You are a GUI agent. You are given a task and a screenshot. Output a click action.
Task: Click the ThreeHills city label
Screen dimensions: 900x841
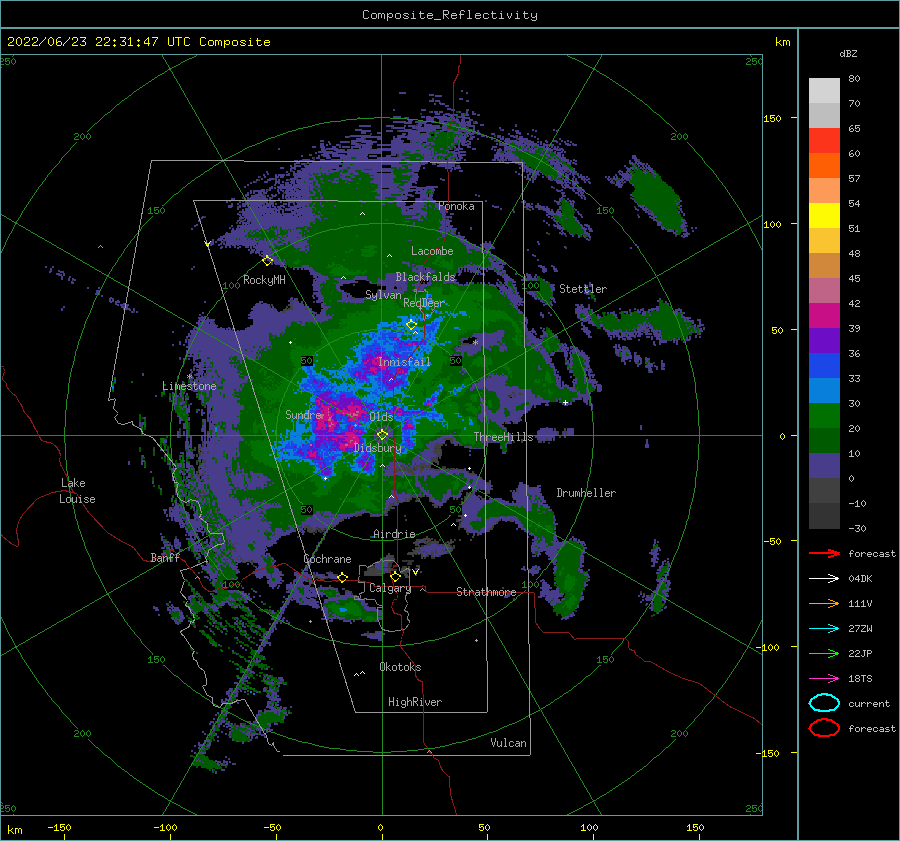pyautogui.click(x=503, y=437)
